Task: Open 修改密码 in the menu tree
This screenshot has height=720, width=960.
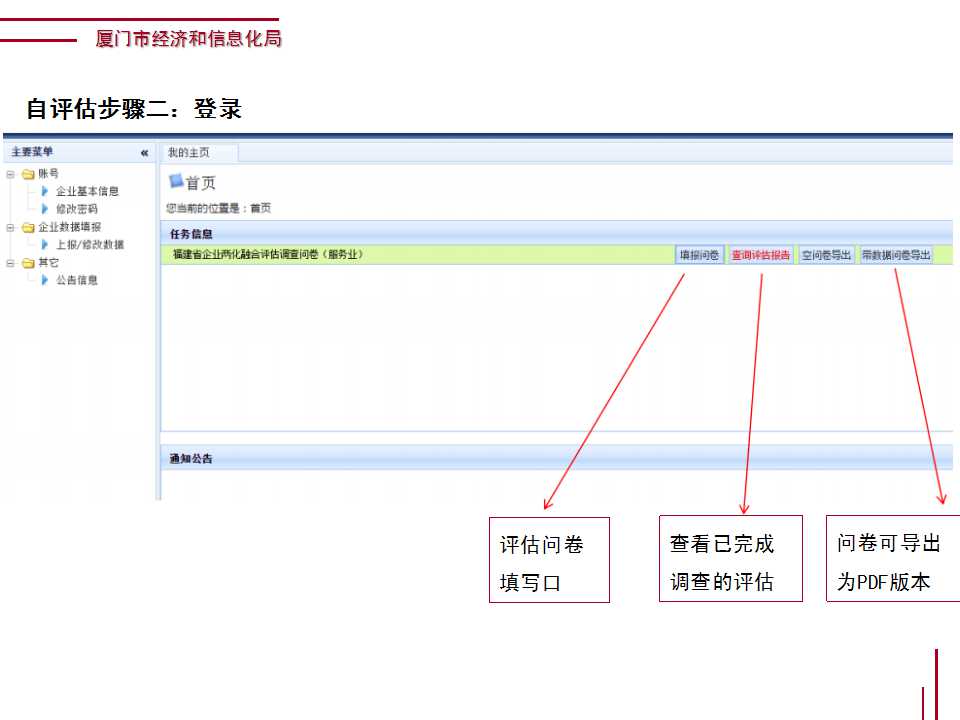Action: coord(76,209)
